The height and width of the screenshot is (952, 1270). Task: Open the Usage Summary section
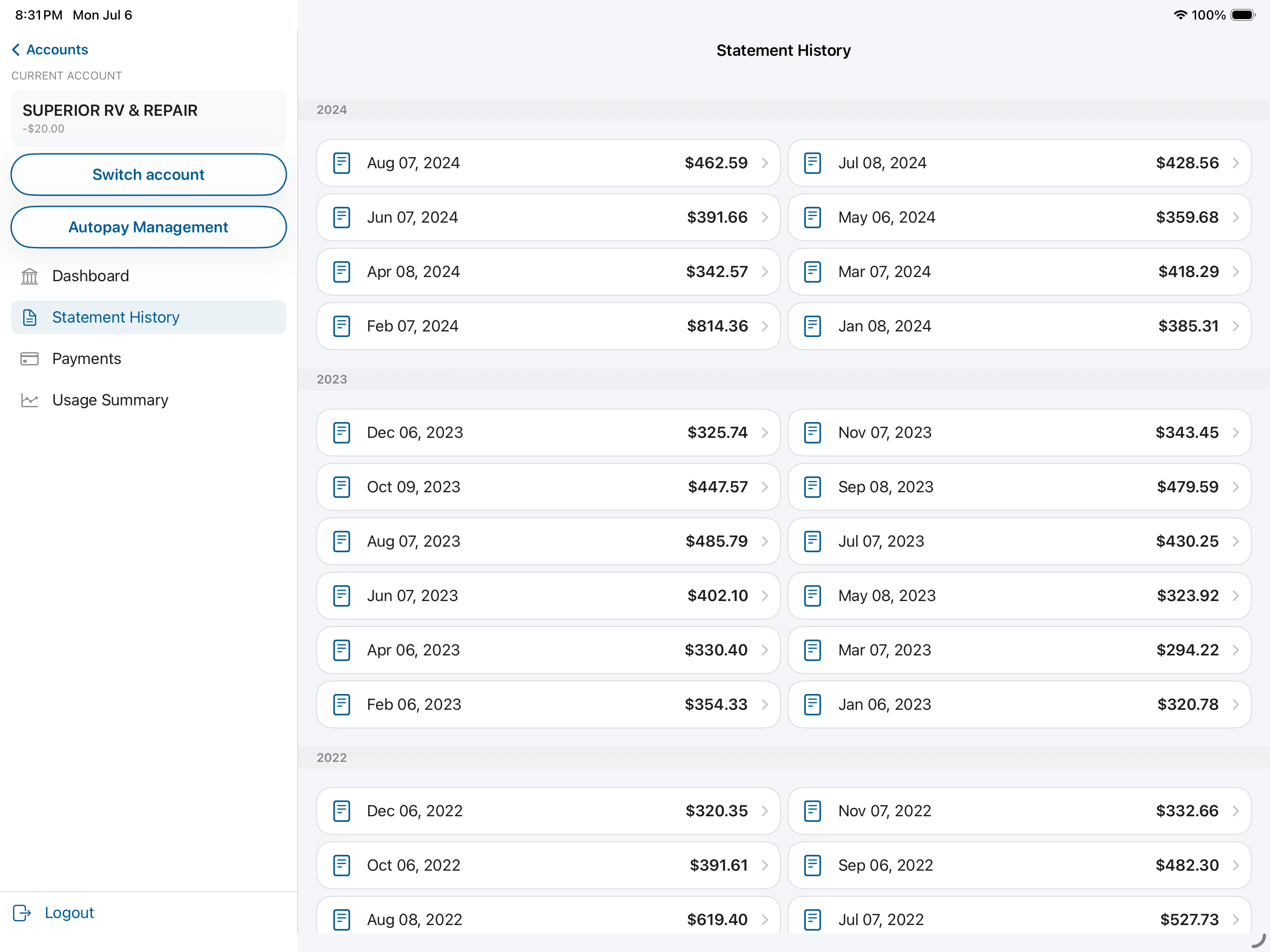coord(149,400)
